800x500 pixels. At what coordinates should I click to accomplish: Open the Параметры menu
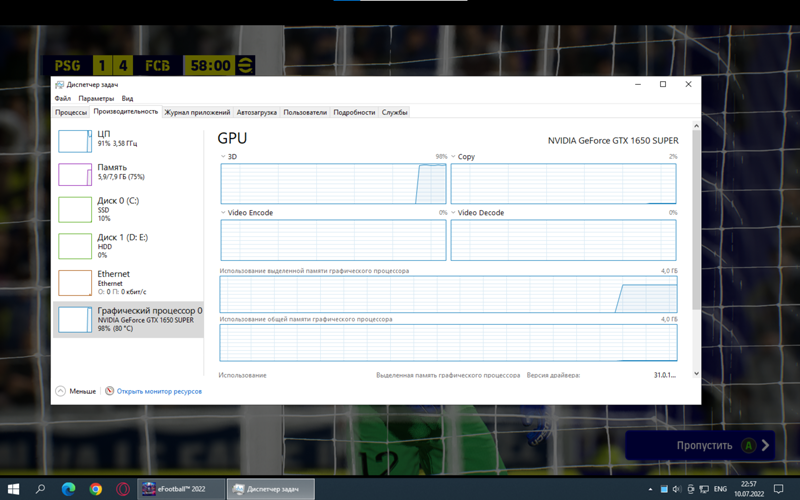[96, 99]
